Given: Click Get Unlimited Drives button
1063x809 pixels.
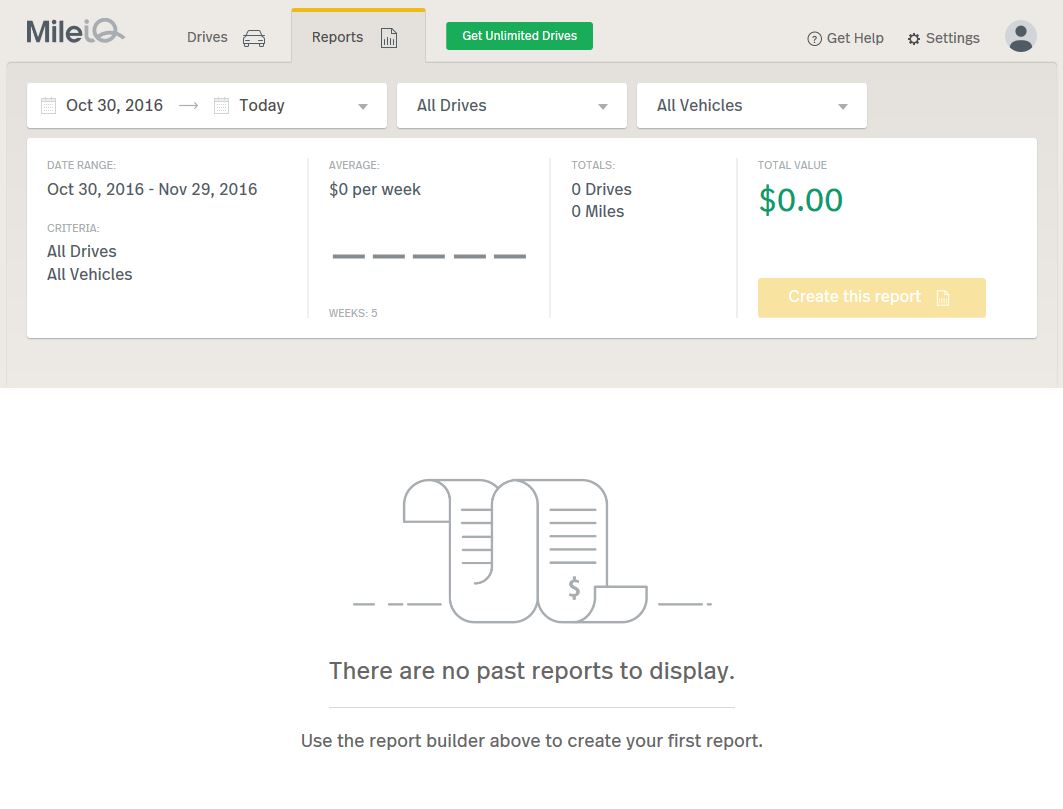Looking at the screenshot, I should coord(519,36).
